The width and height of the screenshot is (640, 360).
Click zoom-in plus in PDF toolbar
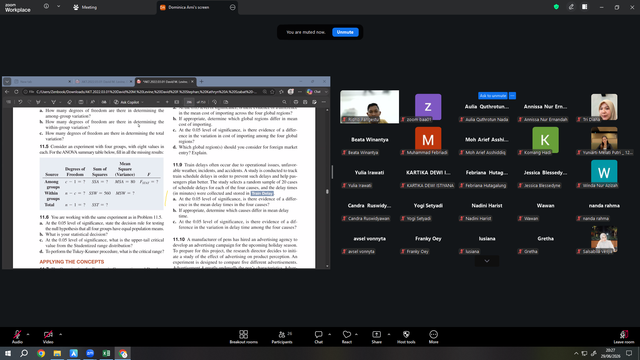pos(167,102)
